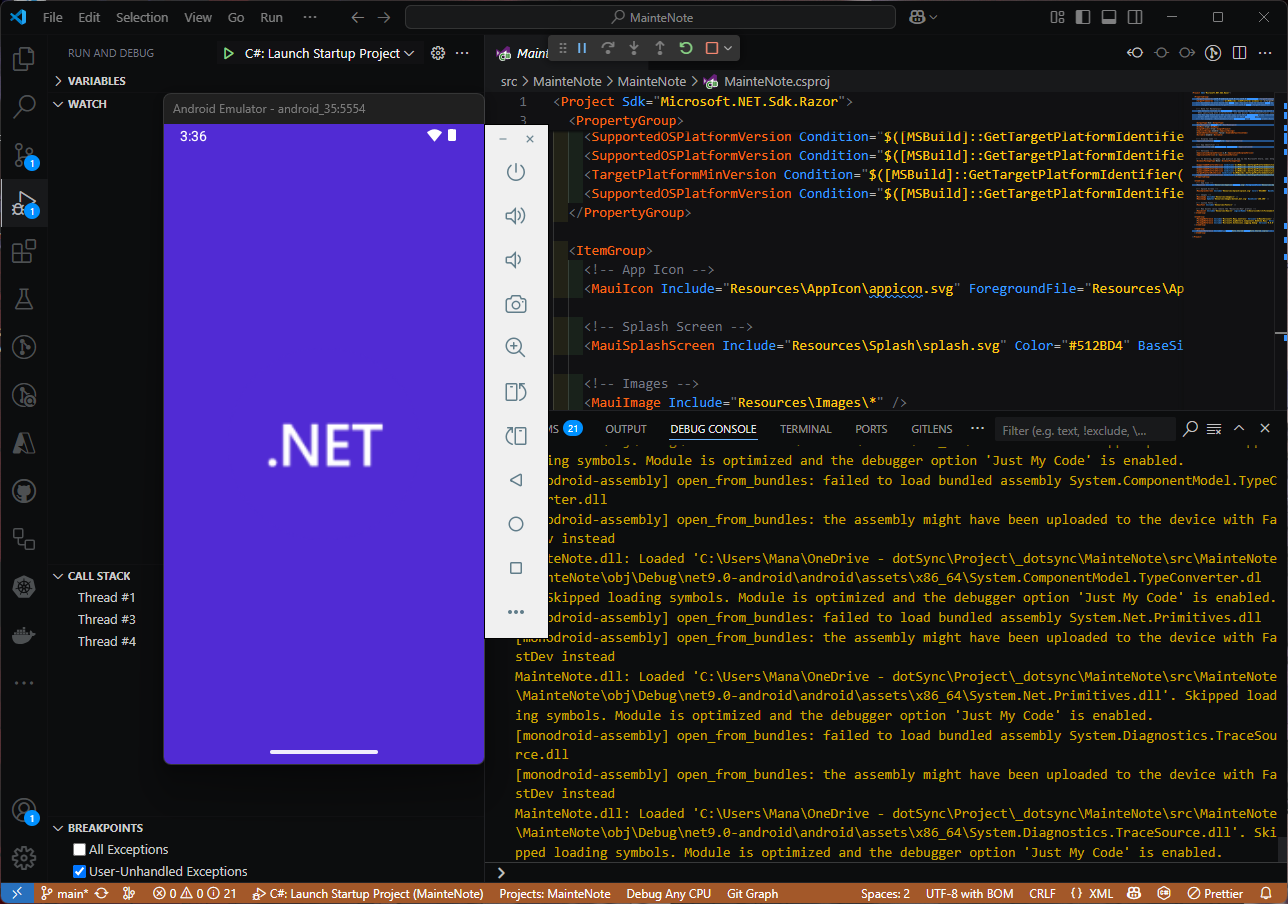Take emulator screenshot with camera icon

point(515,304)
